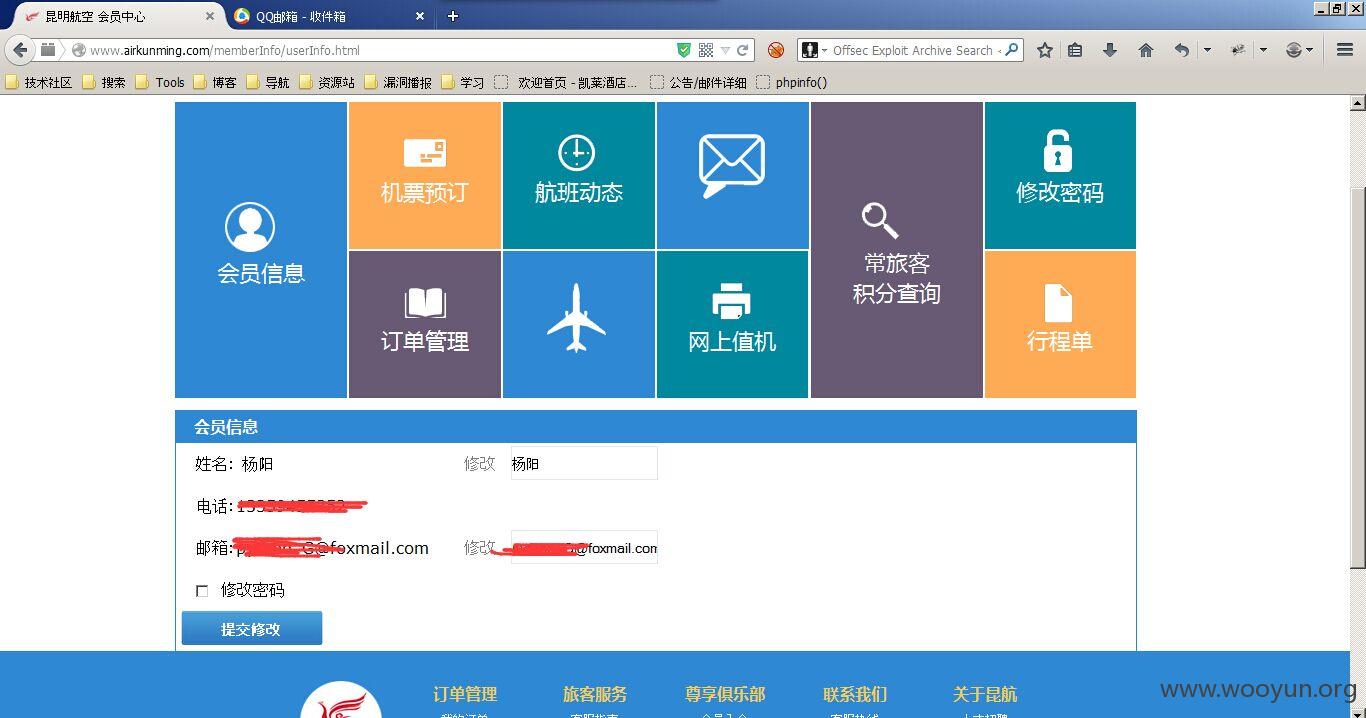Open a new browser tab

(453, 16)
